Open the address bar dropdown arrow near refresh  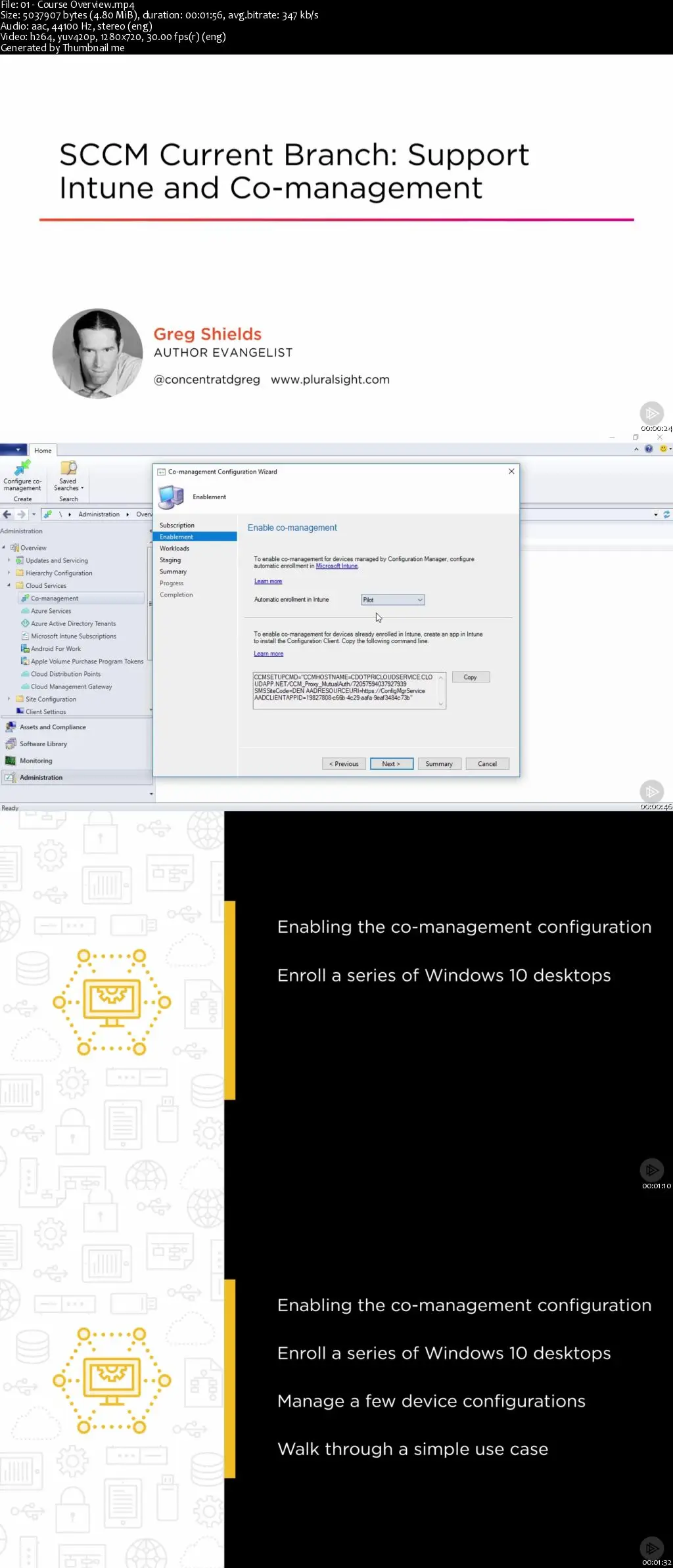click(x=656, y=515)
